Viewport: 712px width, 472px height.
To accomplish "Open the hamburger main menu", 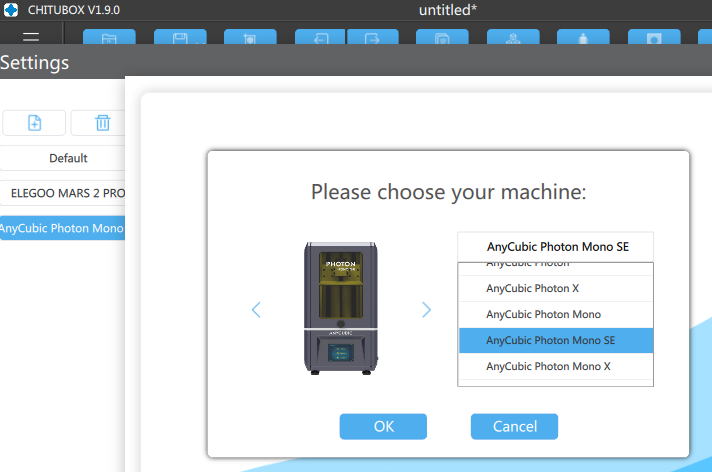I will 31,37.
